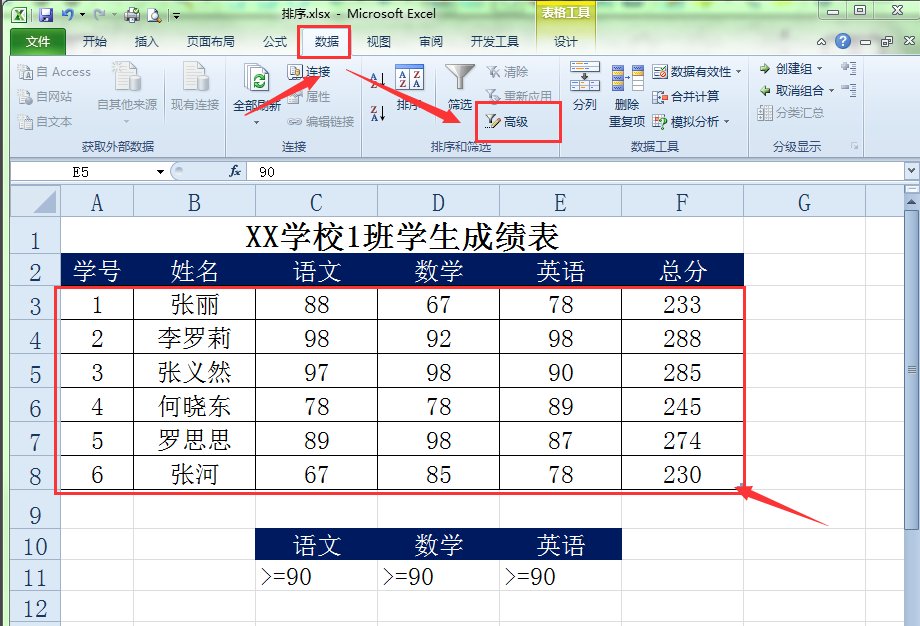This screenshot has width=920, height=626.
Task: Click the Undo icon in title bar
Action: coord(67,14)
